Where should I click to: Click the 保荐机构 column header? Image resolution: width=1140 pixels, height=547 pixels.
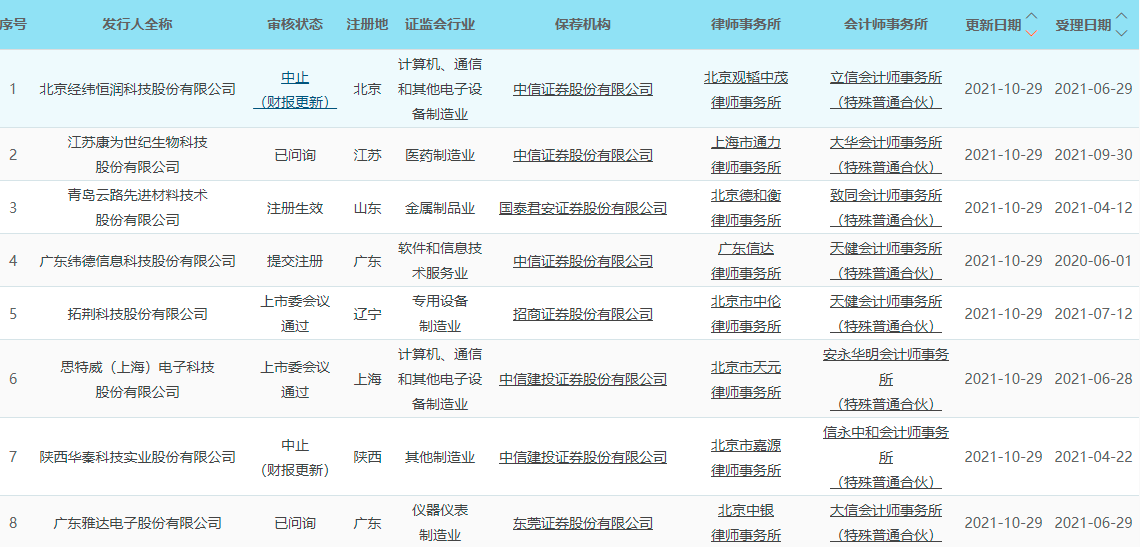pos(582,24)
